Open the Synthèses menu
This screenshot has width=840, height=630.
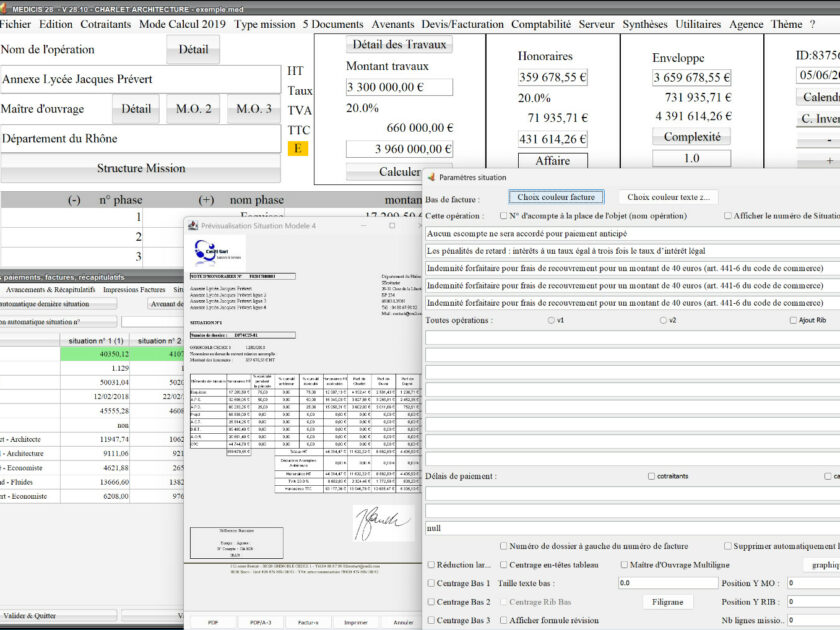(645, 24)
